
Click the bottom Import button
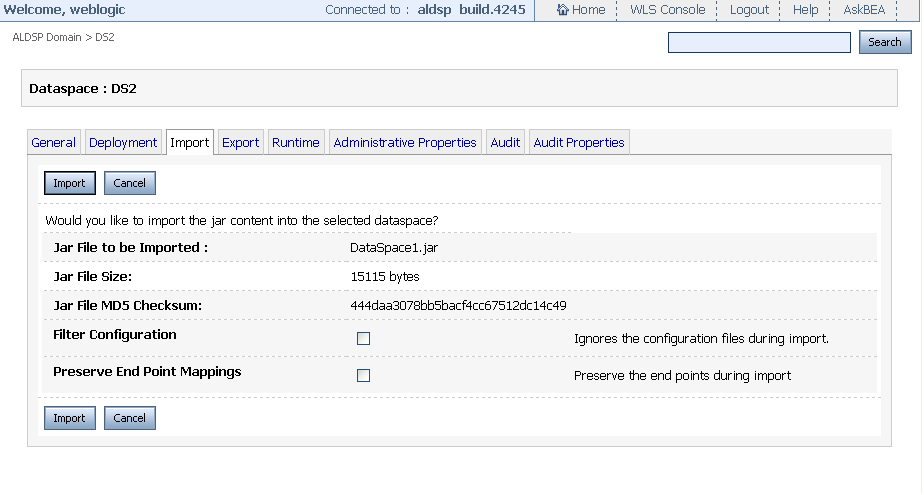click(x=70, y=418)
